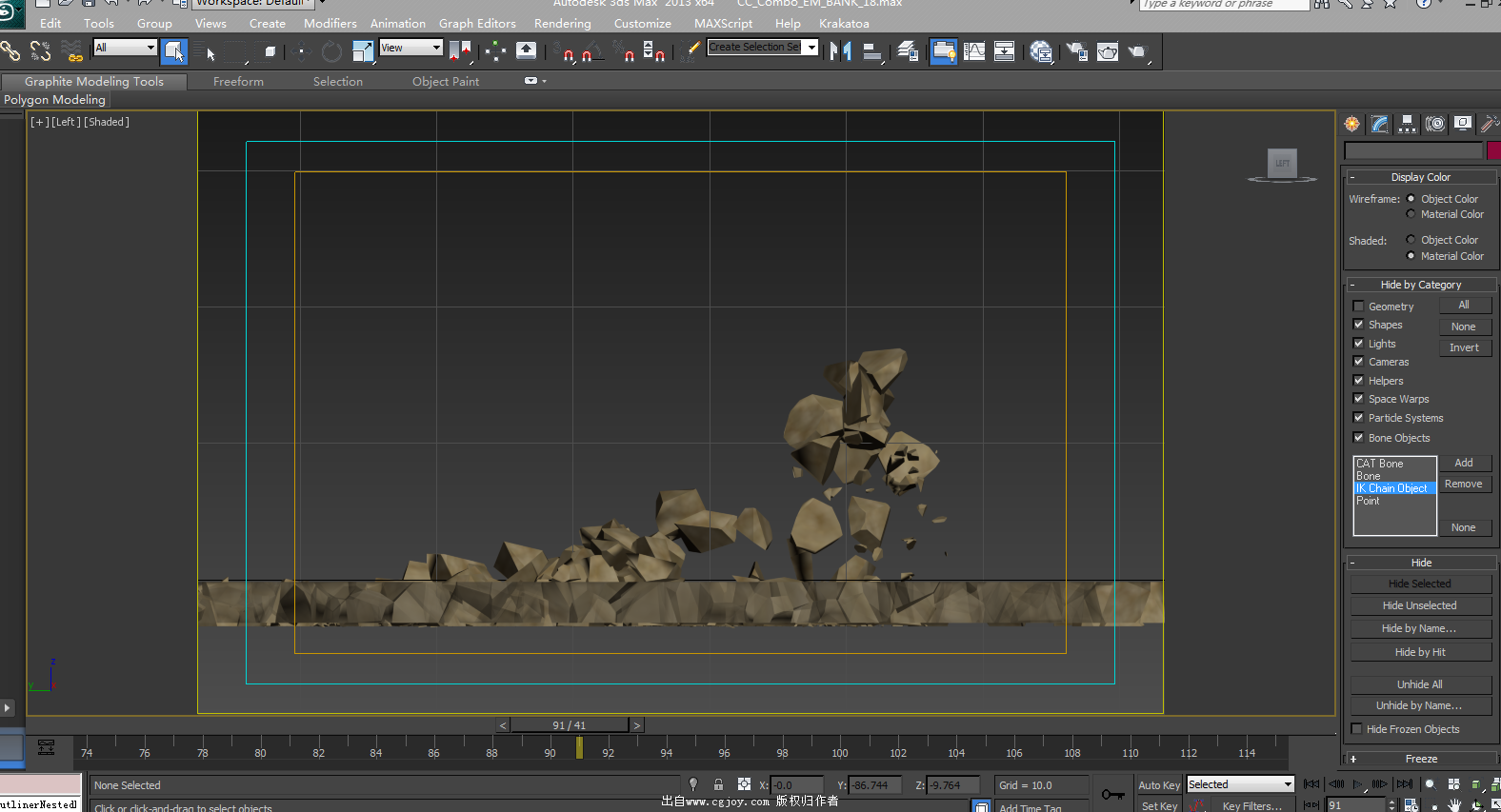Click Edit Named Selection Sets icon
The height and width of the screenshot is (812, 1501).
(x=691, y=51)
